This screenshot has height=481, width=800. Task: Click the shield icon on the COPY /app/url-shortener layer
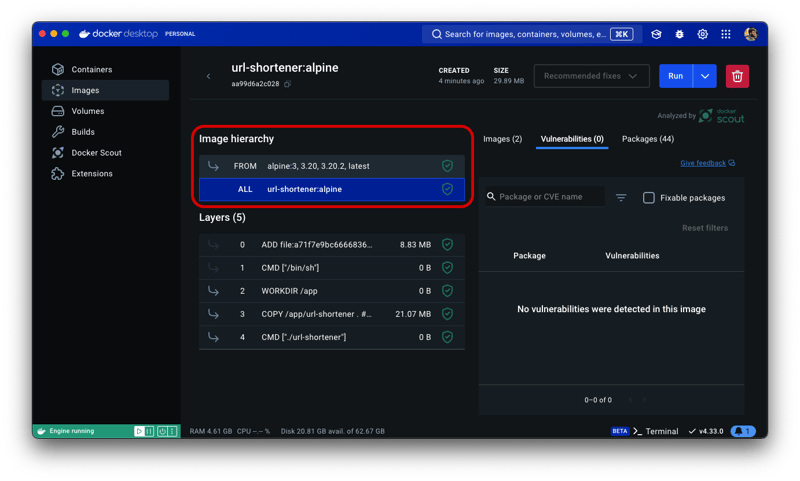(447, 314)
